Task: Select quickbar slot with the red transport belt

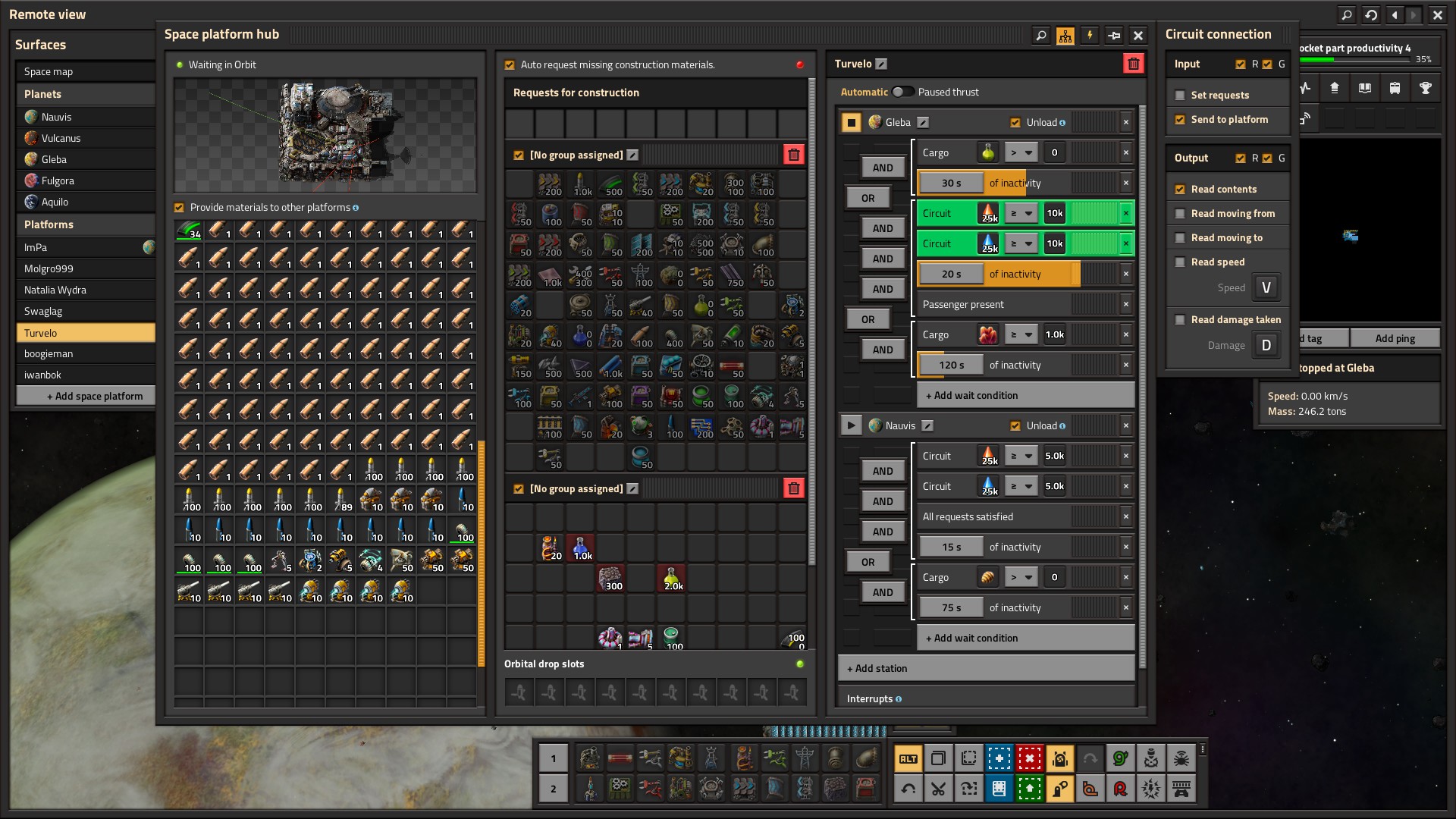Action: point(620,758)
